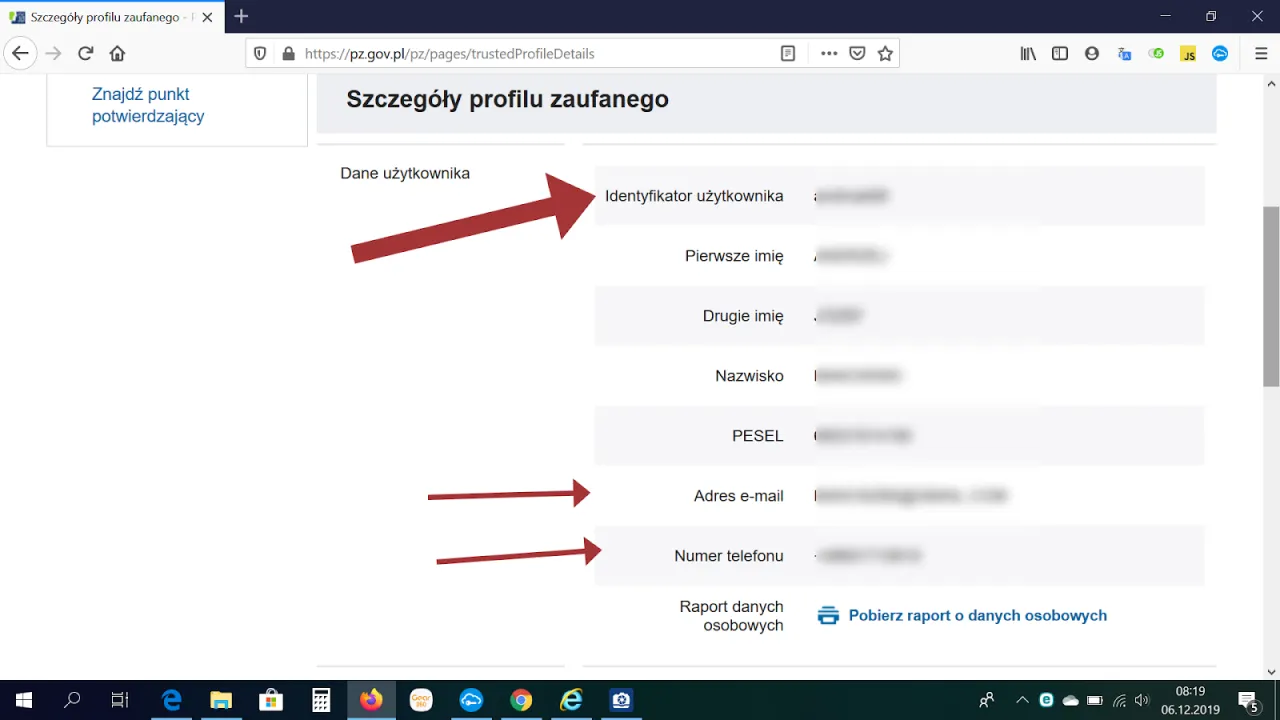Click the home icon
1280x720 pixels.
pyautogui.click(x=118, y=53)
